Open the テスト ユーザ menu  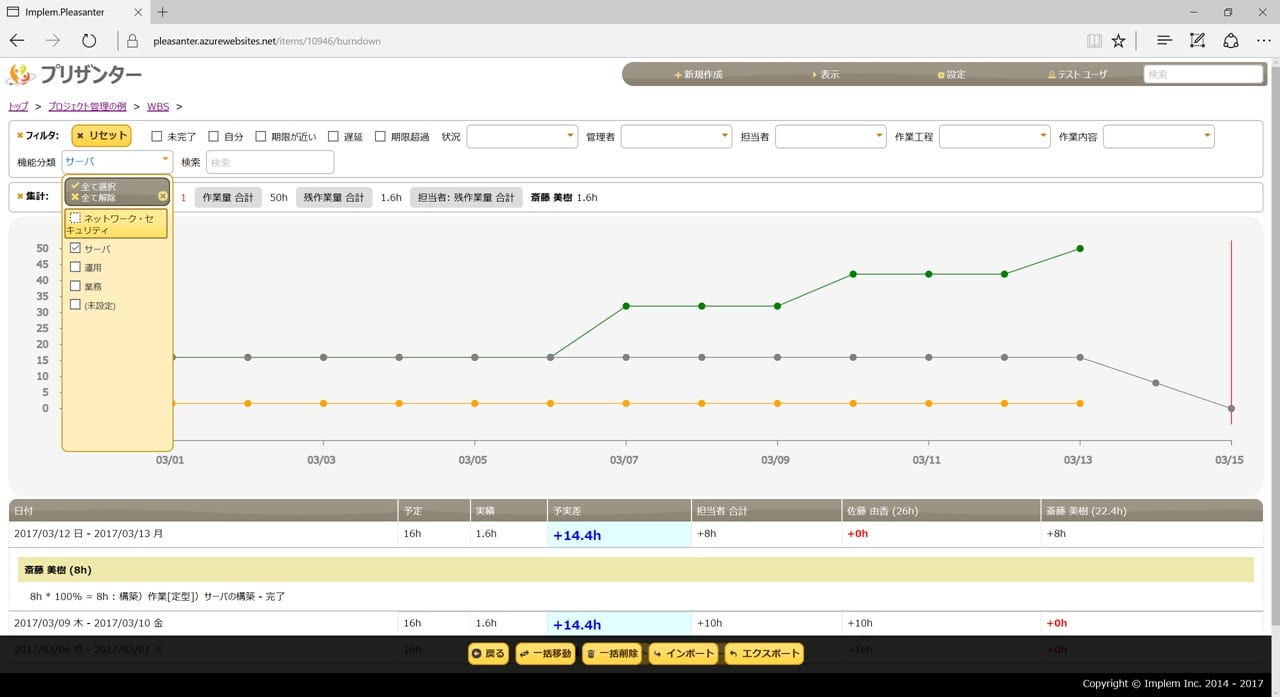coord(1077,75)
